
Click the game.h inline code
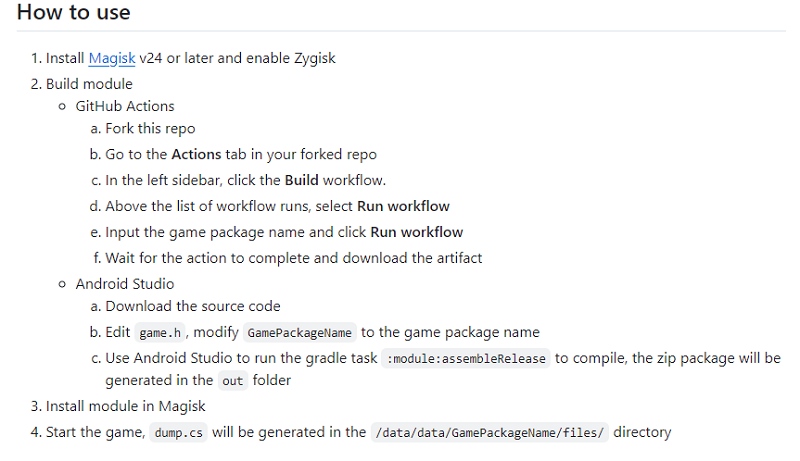click(x=159, y=332)
